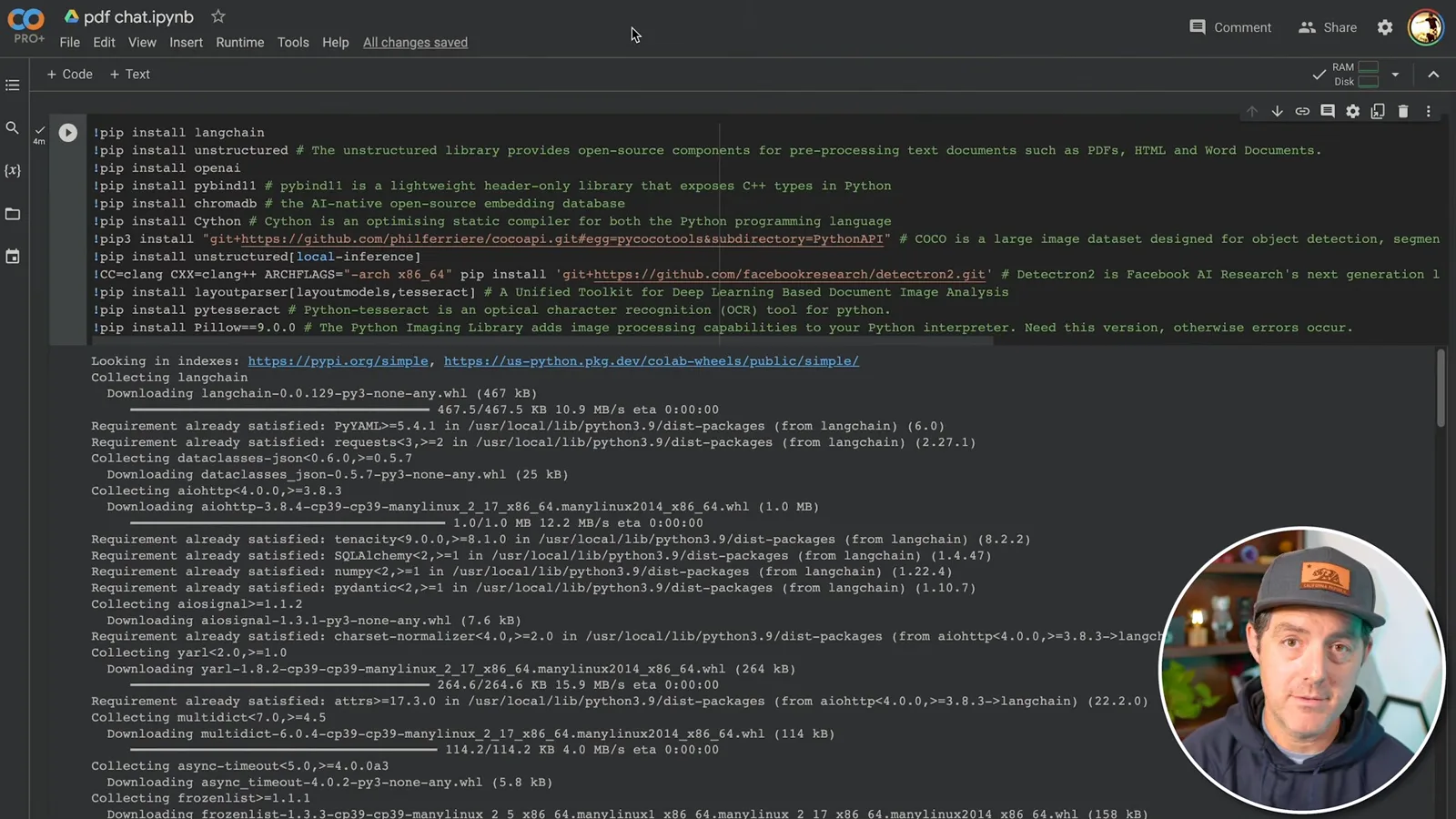Add a new Text cell

click(129, 75)
